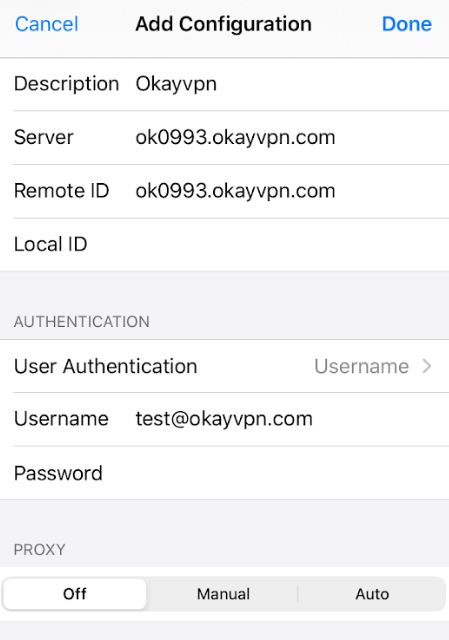Switch proxy to Manual
The image size is (449, 640).
[x=223, y=594]
